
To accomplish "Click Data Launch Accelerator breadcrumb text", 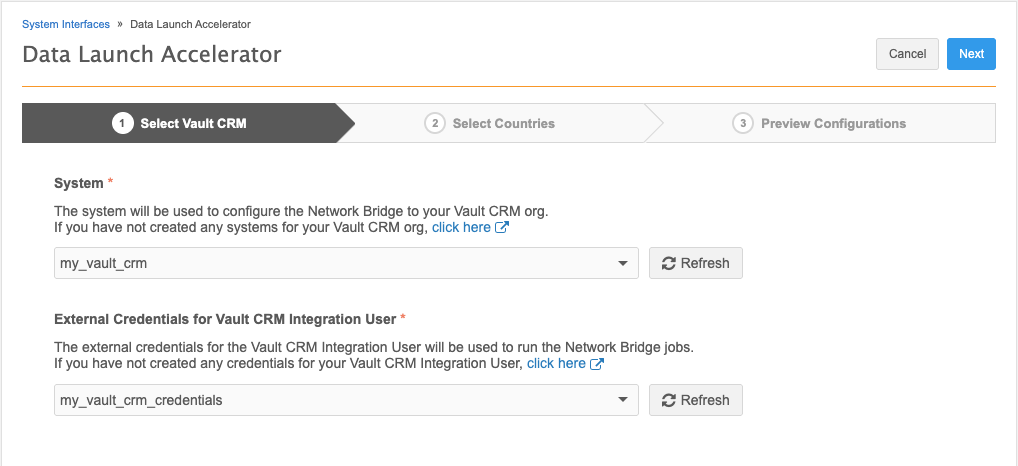I will pyautogui.click(x=190, y=24).
